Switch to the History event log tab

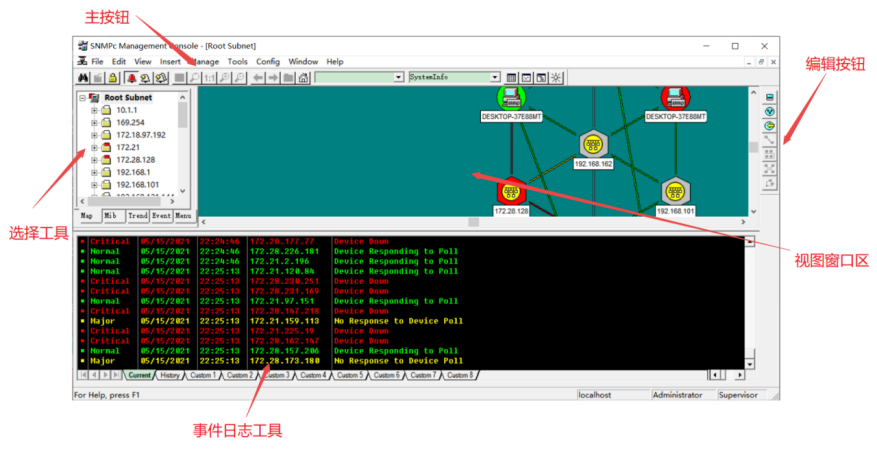(x=170, y=375)
